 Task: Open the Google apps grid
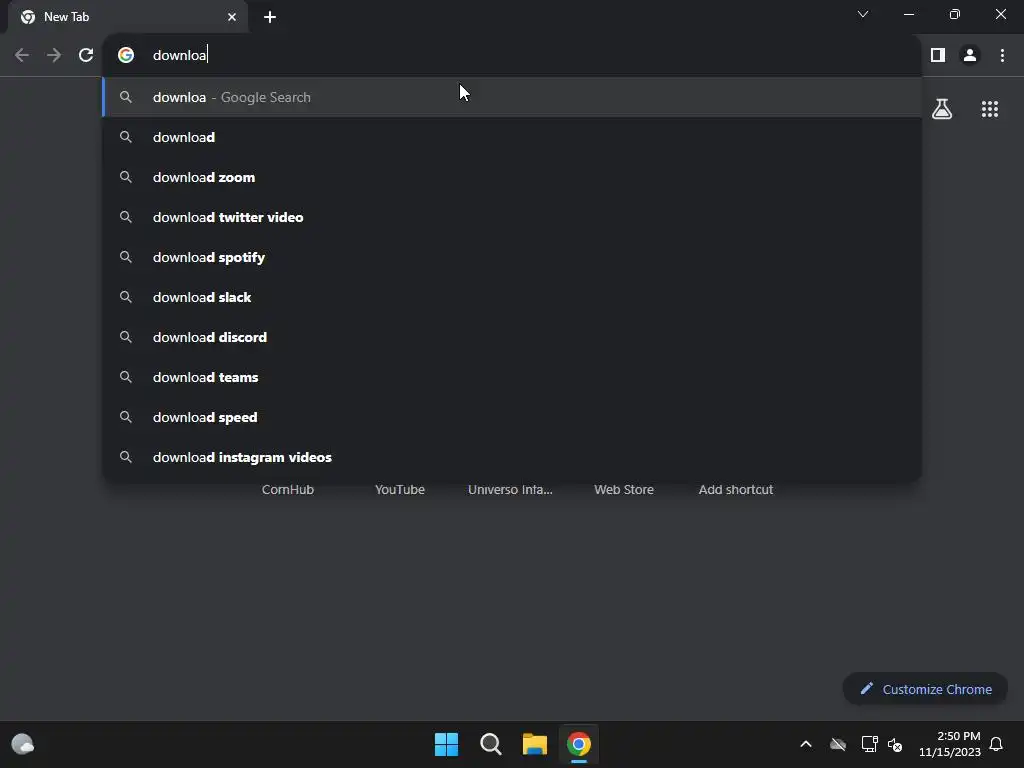click(x=990, y=108)
